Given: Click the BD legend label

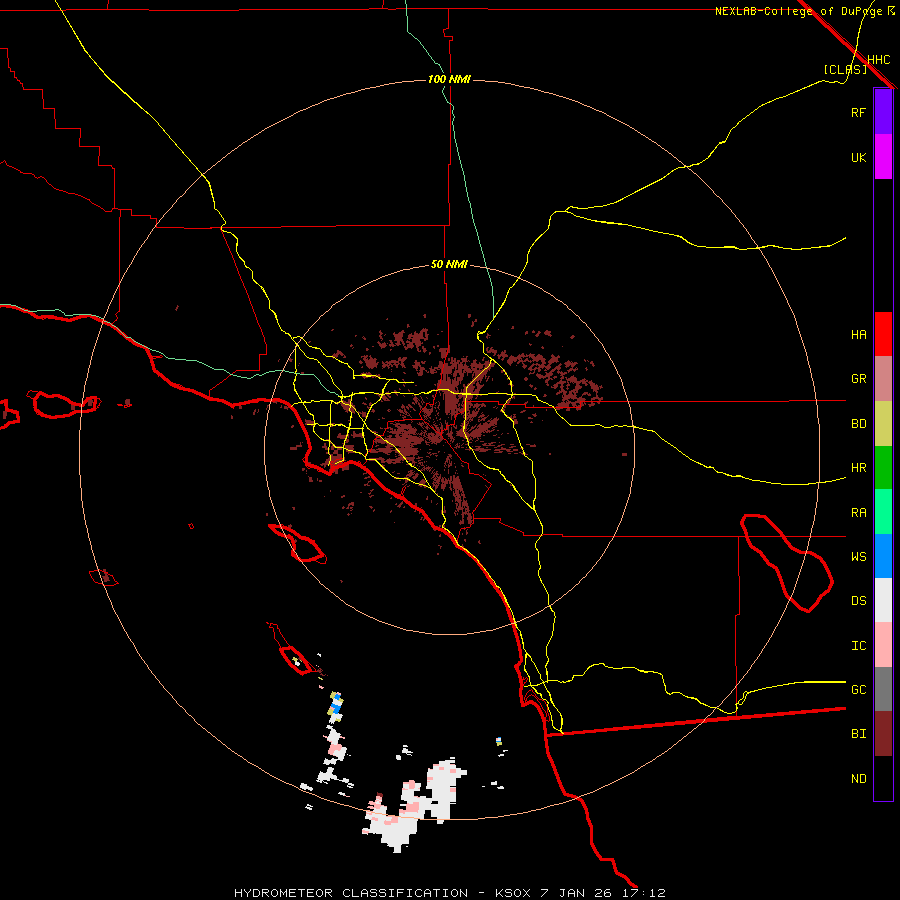Looking at the screenshot, I should [x=858, y=424].
